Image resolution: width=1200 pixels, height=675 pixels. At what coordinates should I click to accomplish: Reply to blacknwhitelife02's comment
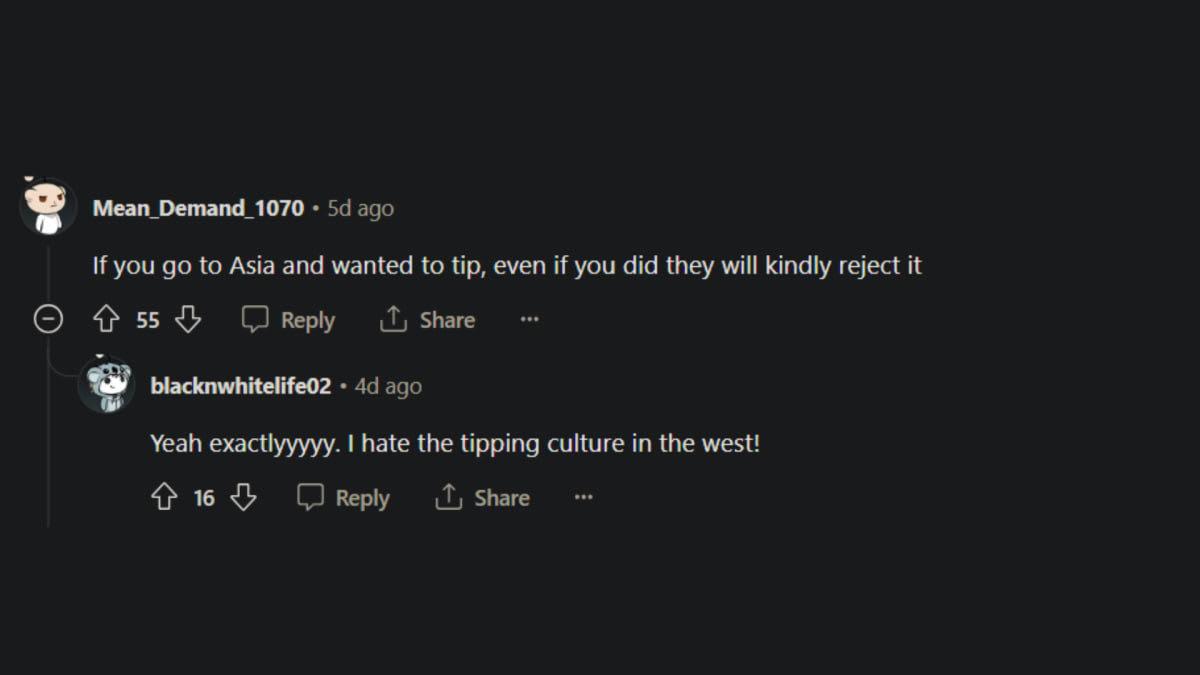click(x=344, y=498)
